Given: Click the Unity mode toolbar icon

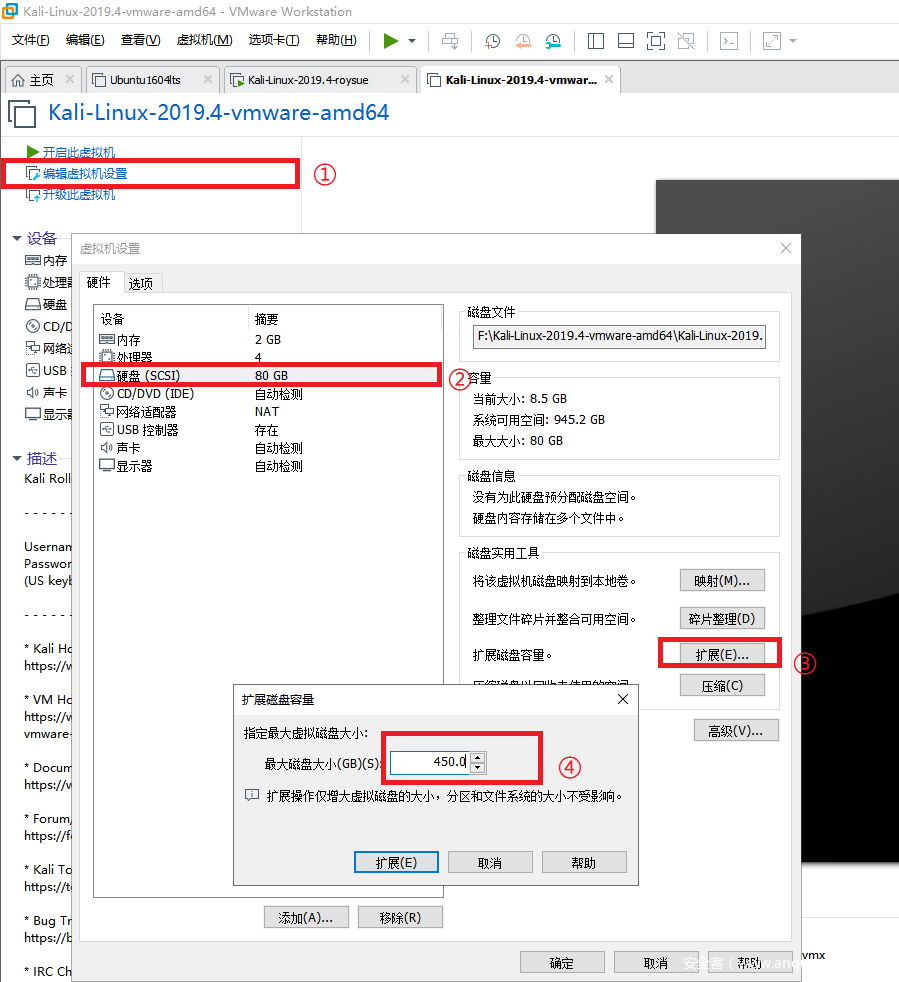Looking at the screenshot, I should (x=686, y=41).
